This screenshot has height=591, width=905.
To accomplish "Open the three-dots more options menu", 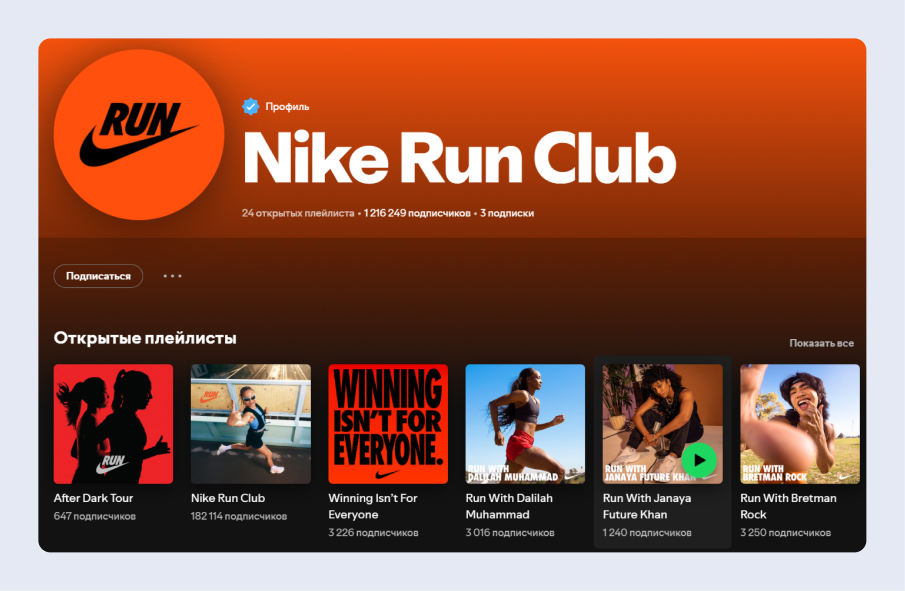I will pos(172,276).
